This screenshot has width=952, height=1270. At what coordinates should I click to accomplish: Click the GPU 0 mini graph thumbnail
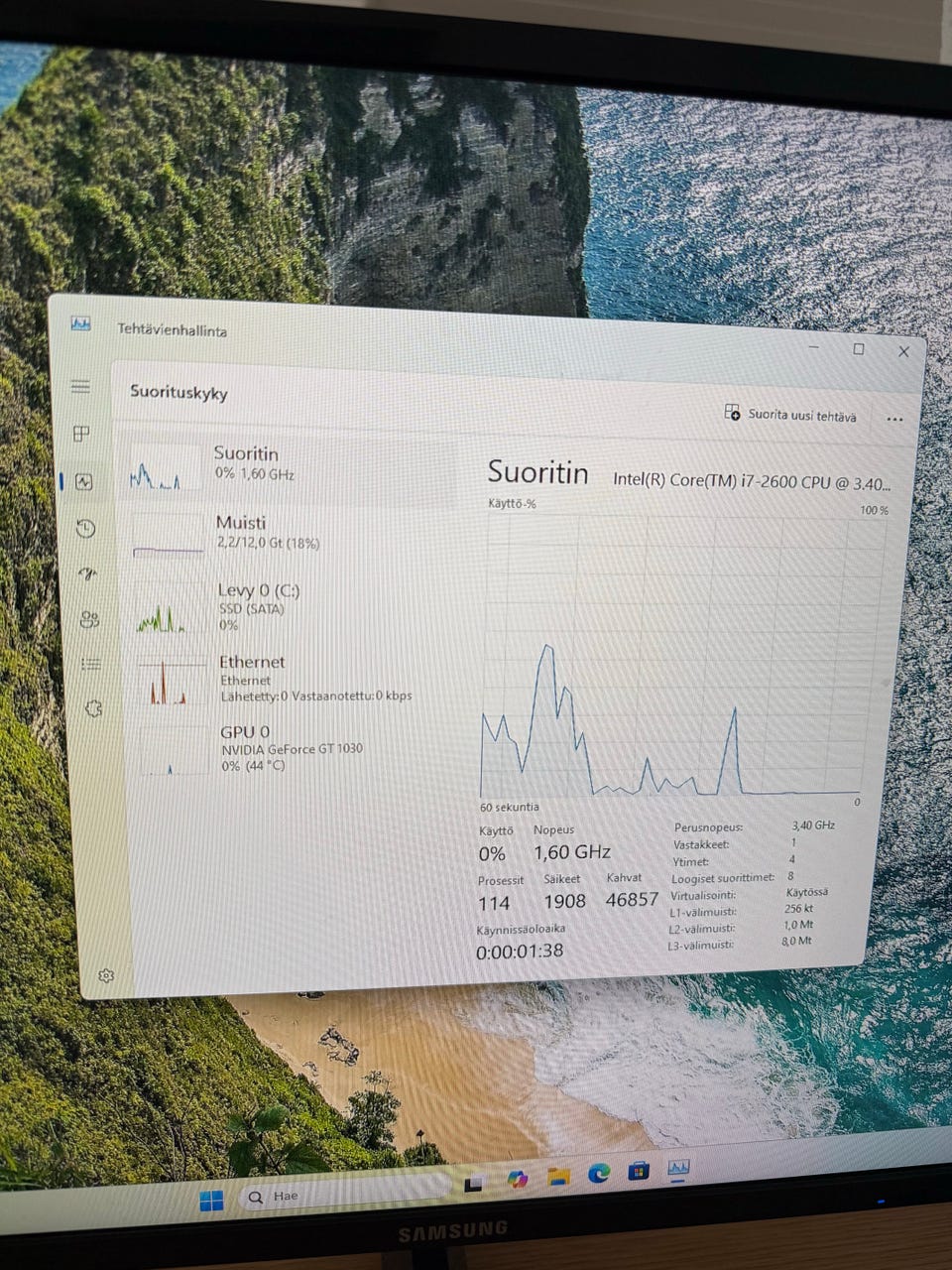click(174, 751)
